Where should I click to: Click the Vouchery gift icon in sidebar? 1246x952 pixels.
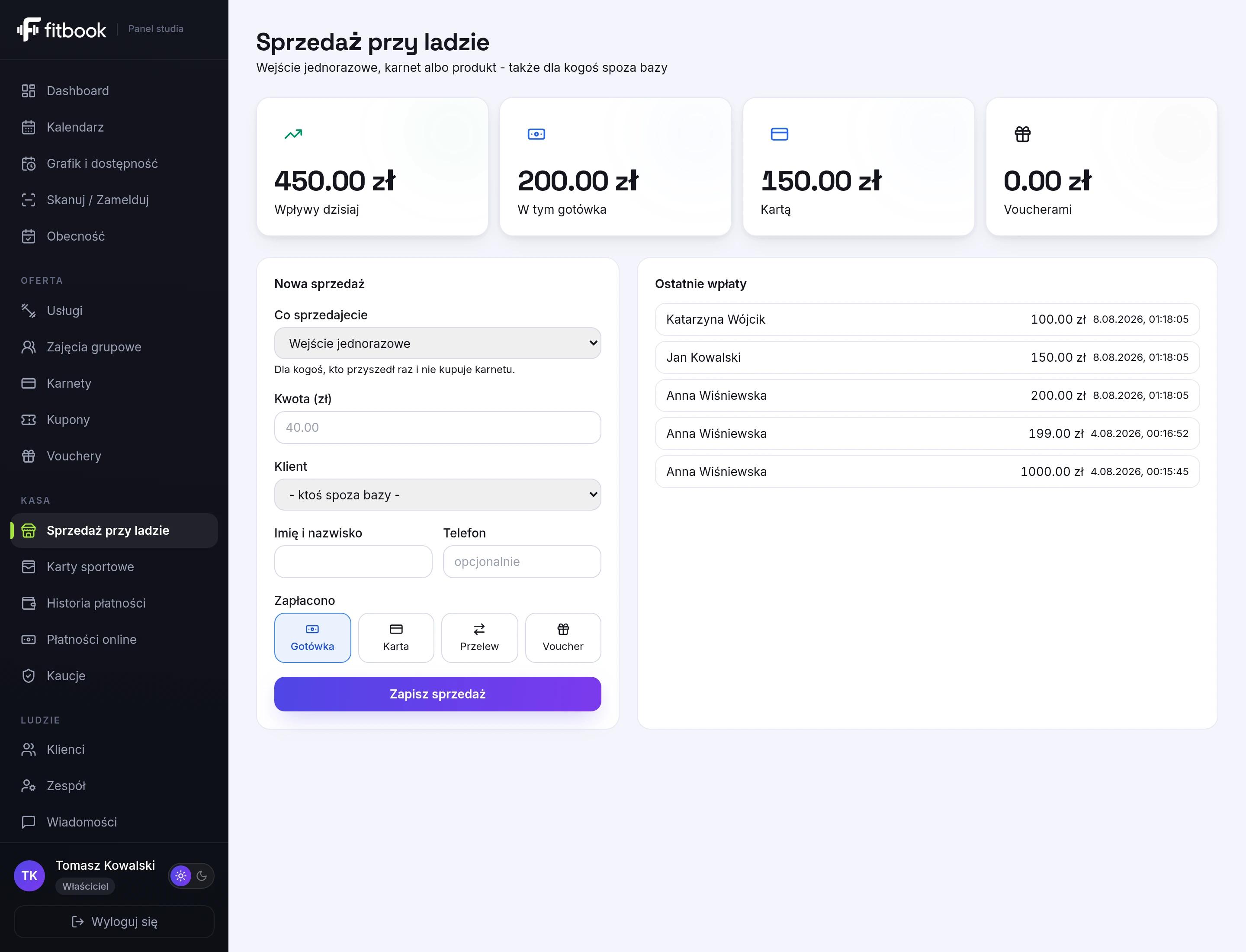coord(28,456)
